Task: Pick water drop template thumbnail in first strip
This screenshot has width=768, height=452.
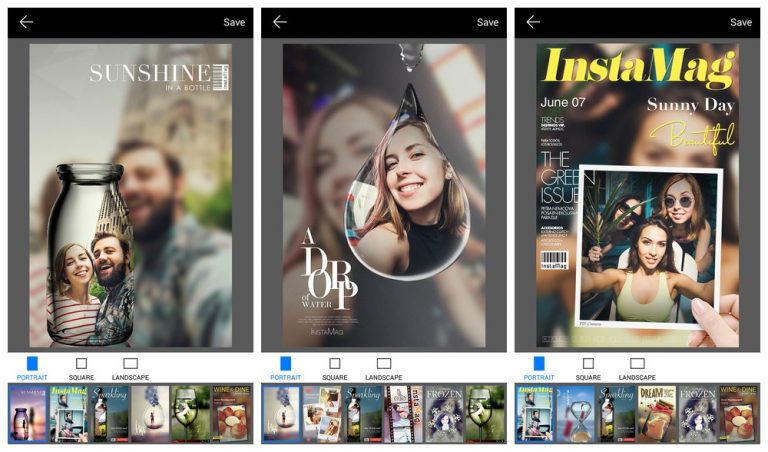Action: (150, 414)
